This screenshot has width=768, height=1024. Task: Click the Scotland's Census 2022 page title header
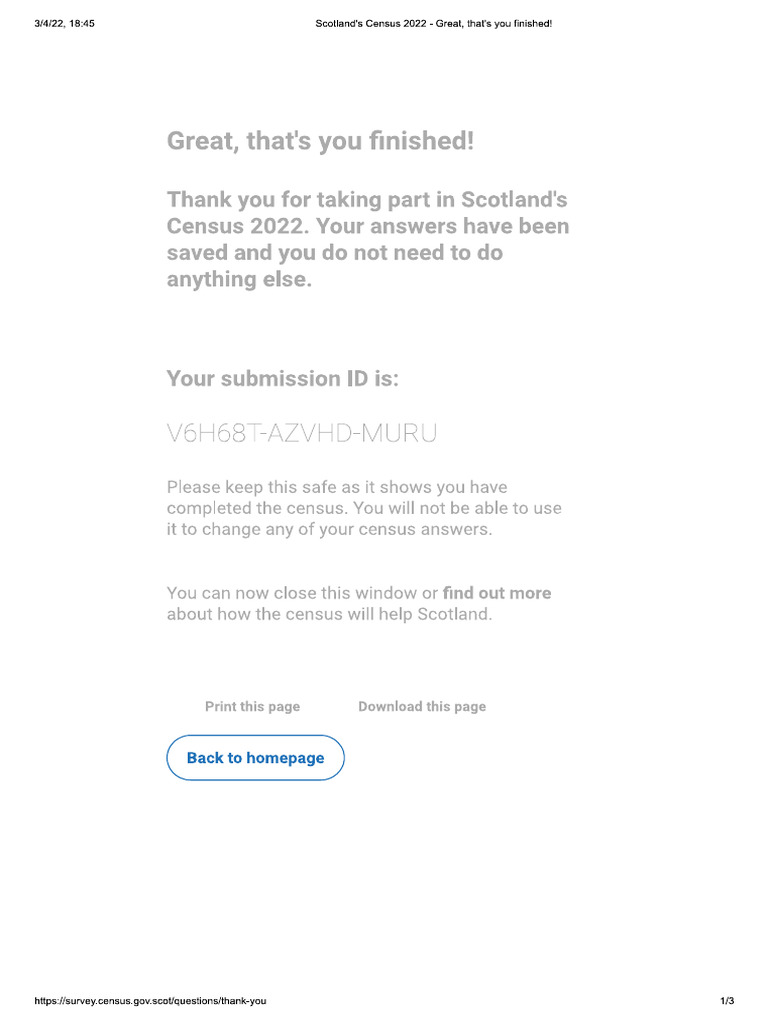click(x=433, y=23)
